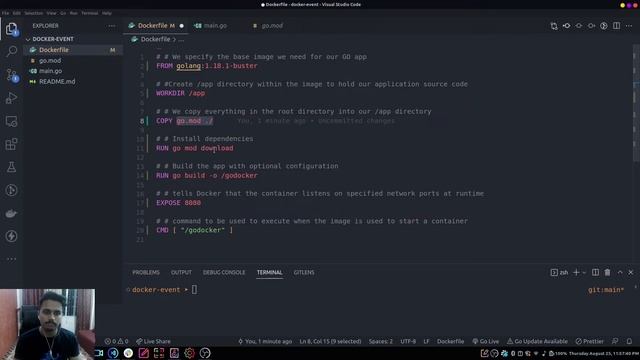640x360 pixels.
Task: Open go.mod in Explorer tree
Action: 73,60
